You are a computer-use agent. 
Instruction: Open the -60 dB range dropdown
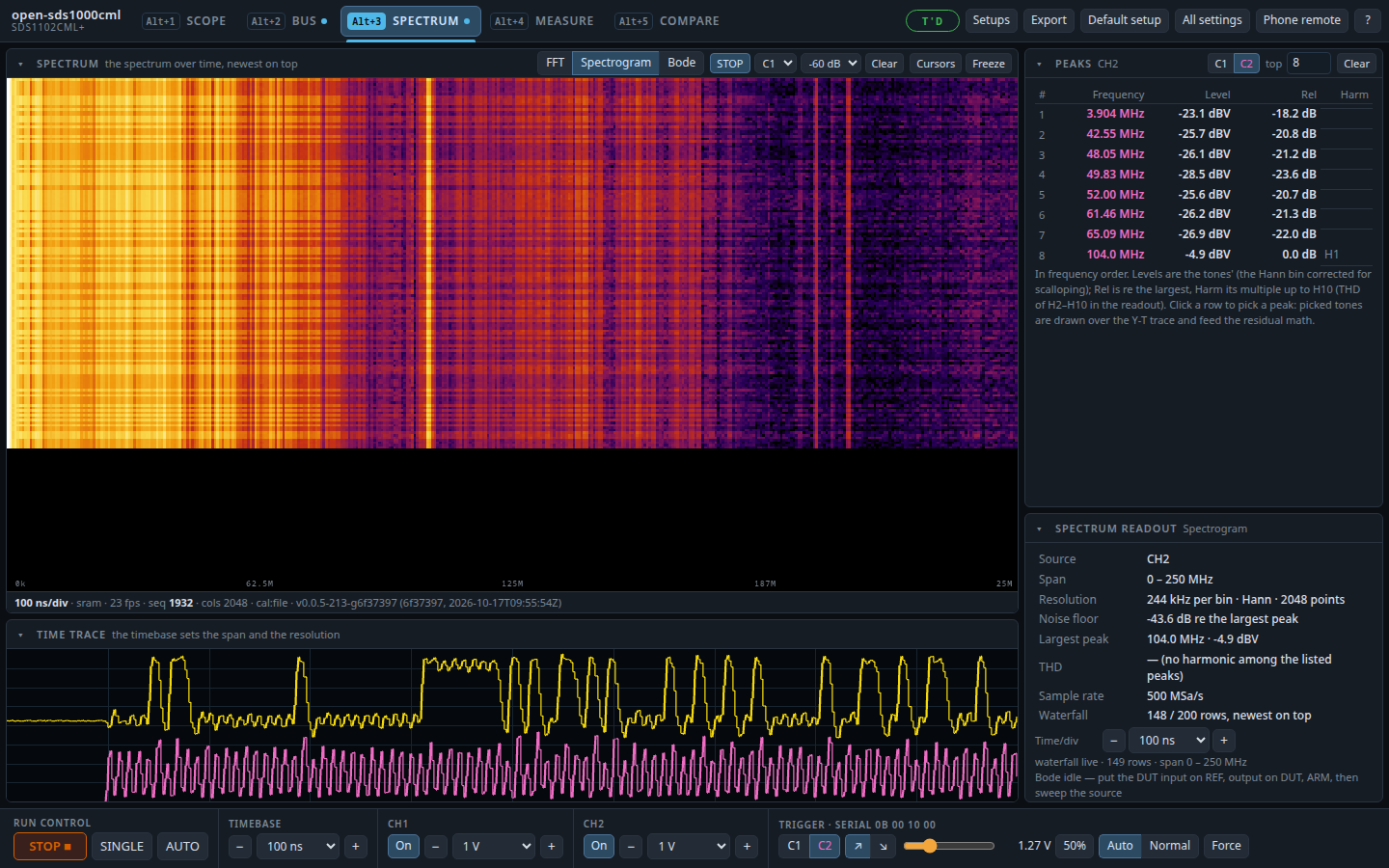[x=831, y=64]
